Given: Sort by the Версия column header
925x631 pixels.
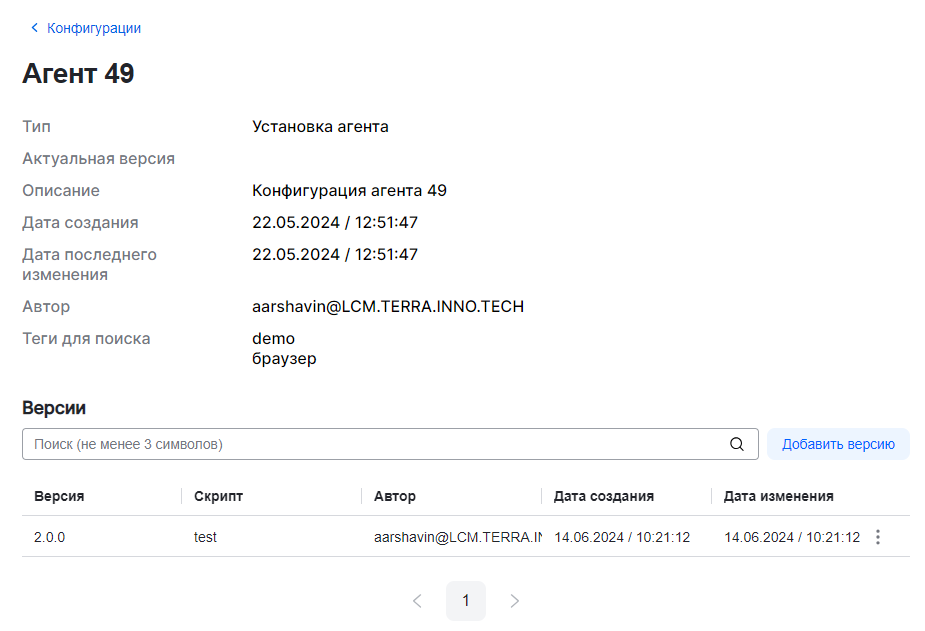Looking at the screenshot, I should tap(59, 496).
